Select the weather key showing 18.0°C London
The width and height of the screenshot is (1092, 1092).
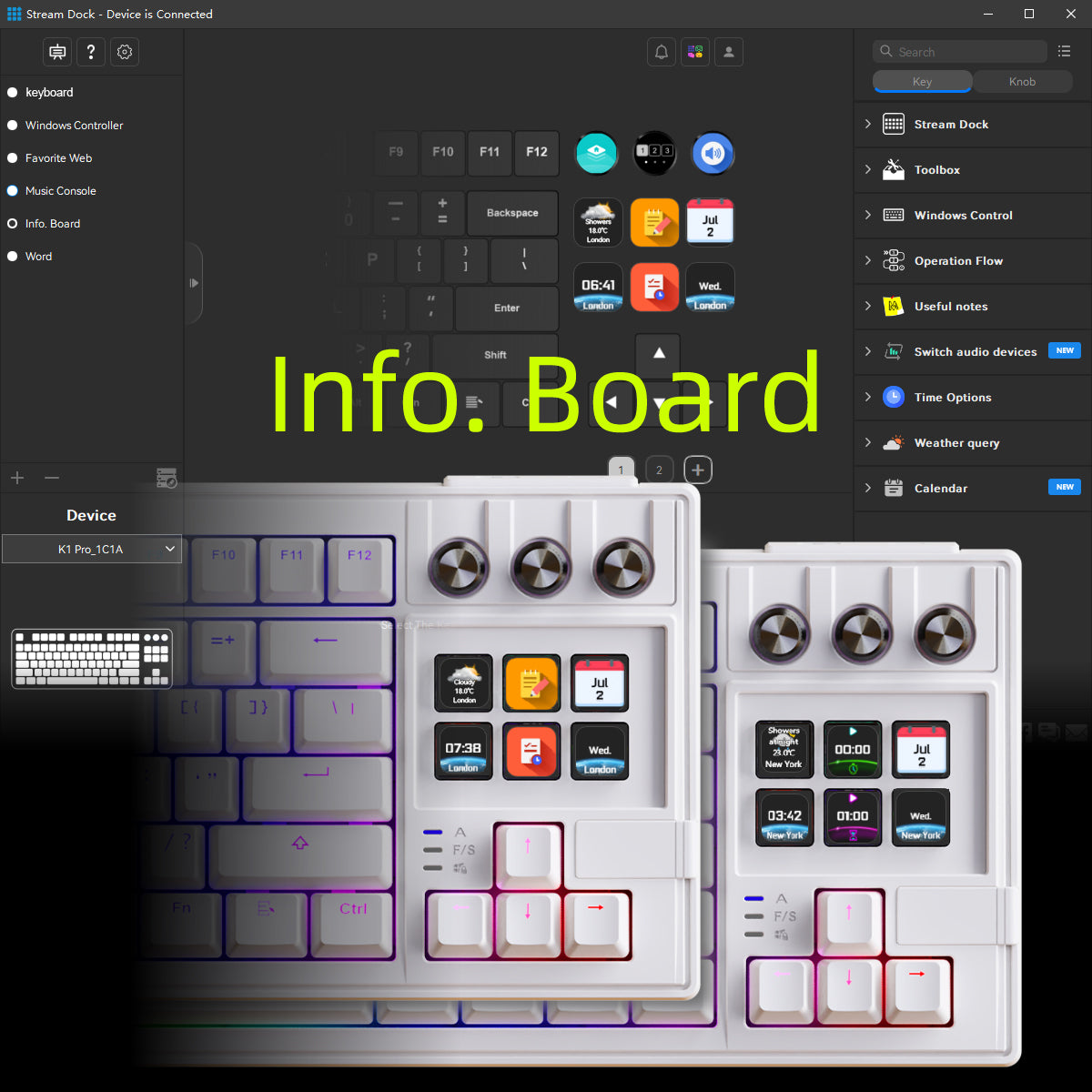[x=598, y=222]
